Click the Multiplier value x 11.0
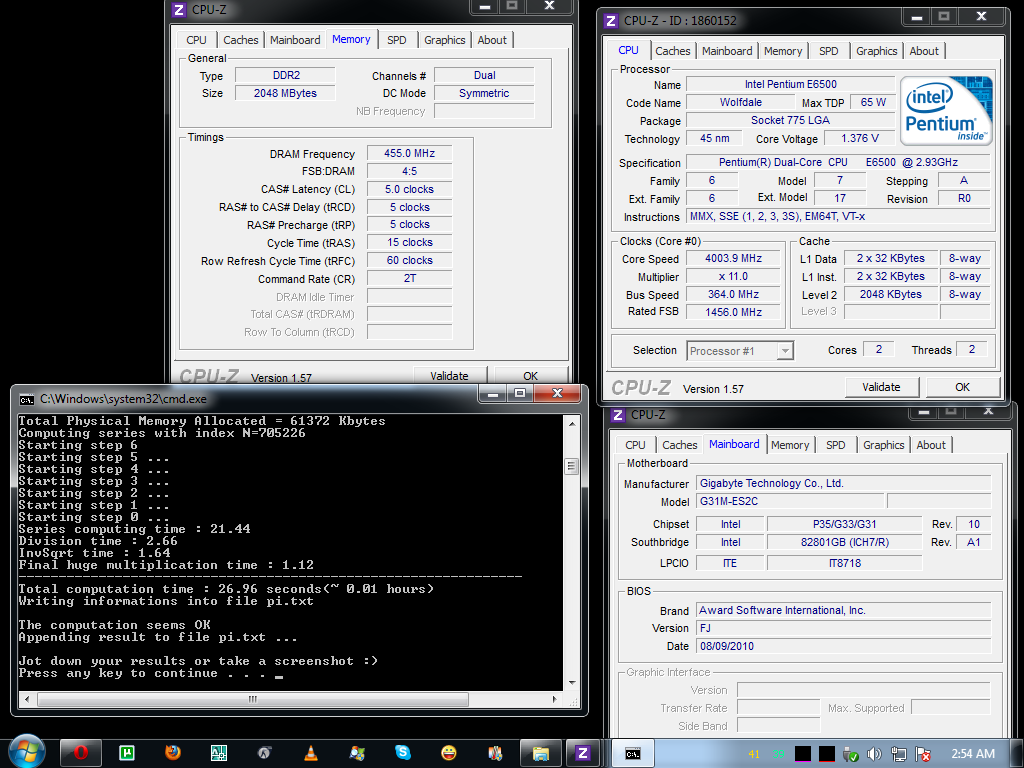1024x768 pixels. [733, 276]
